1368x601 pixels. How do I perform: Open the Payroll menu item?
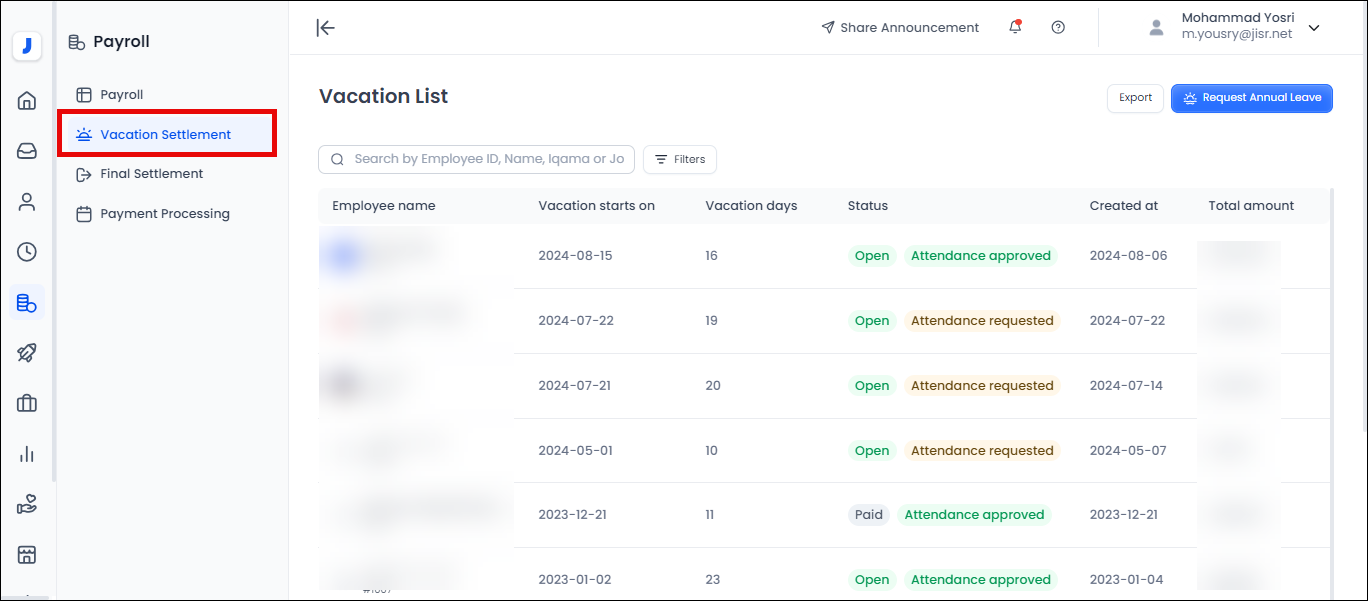[x=121, y=95]
